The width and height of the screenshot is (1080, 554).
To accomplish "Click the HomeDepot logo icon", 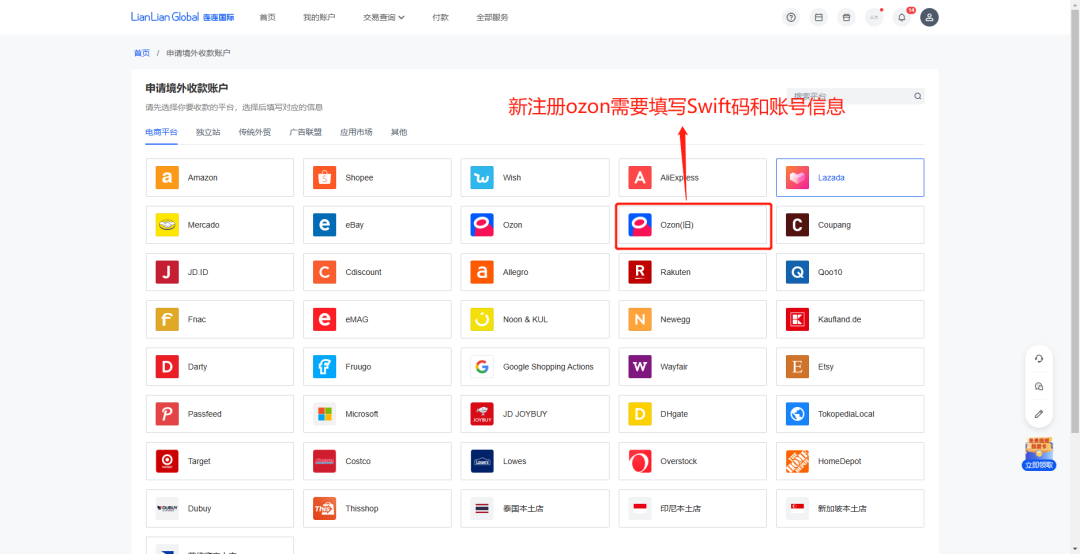I will point(798,461).
